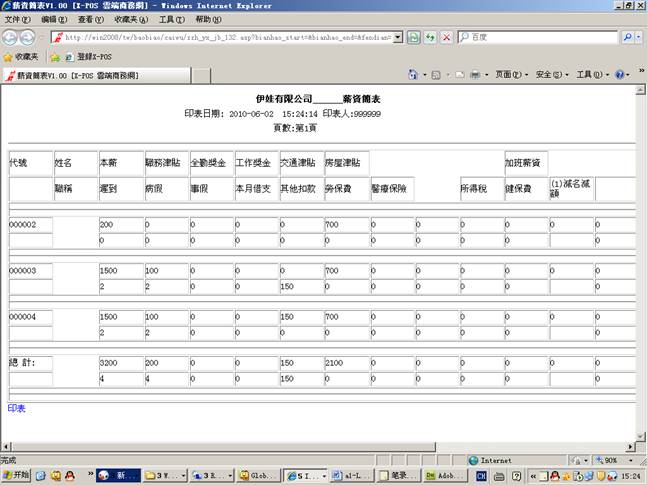This screenshot has height=485, width=647.
Task: Click the search magnifier icon
Action: [629, 37]
